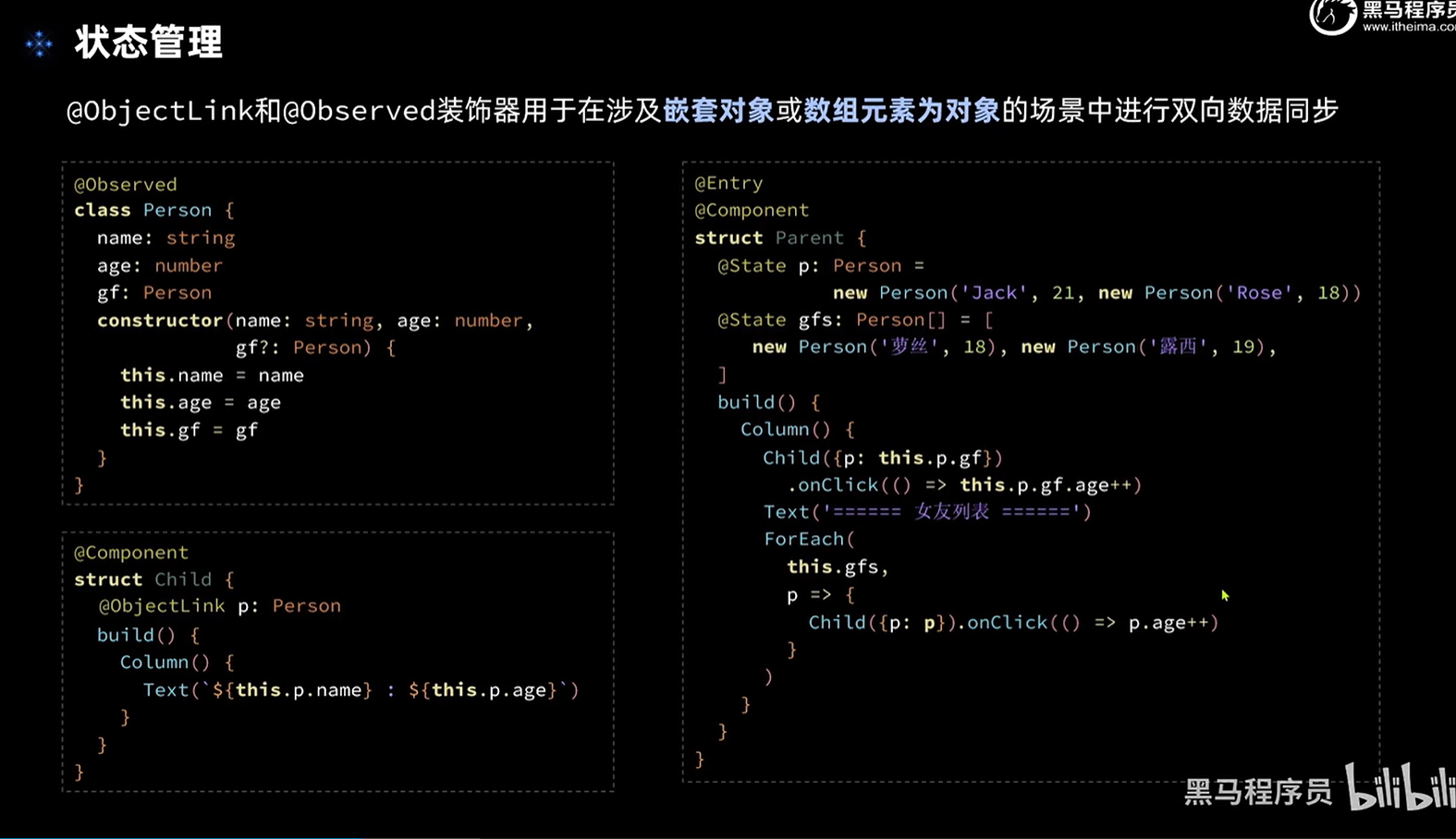This screenshot has width=1456, height=839.
Task: Click the 黑马程序员 watermark text at bottom right
Action: click(1257, 792)
